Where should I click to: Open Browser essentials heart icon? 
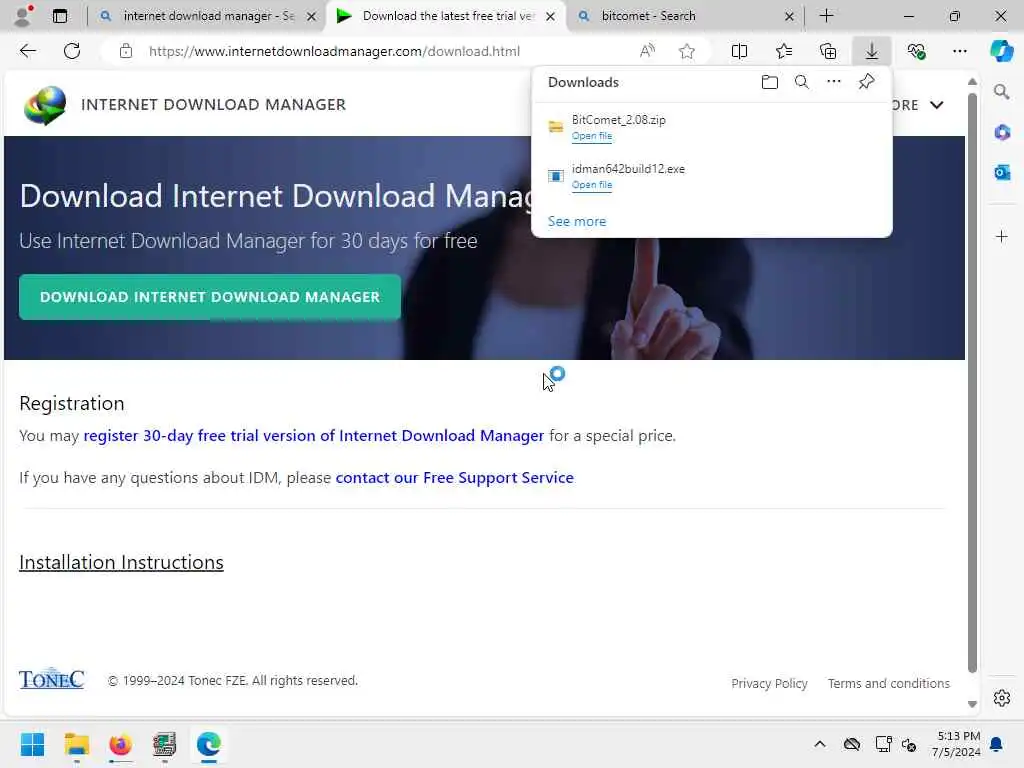pos(916,51)
